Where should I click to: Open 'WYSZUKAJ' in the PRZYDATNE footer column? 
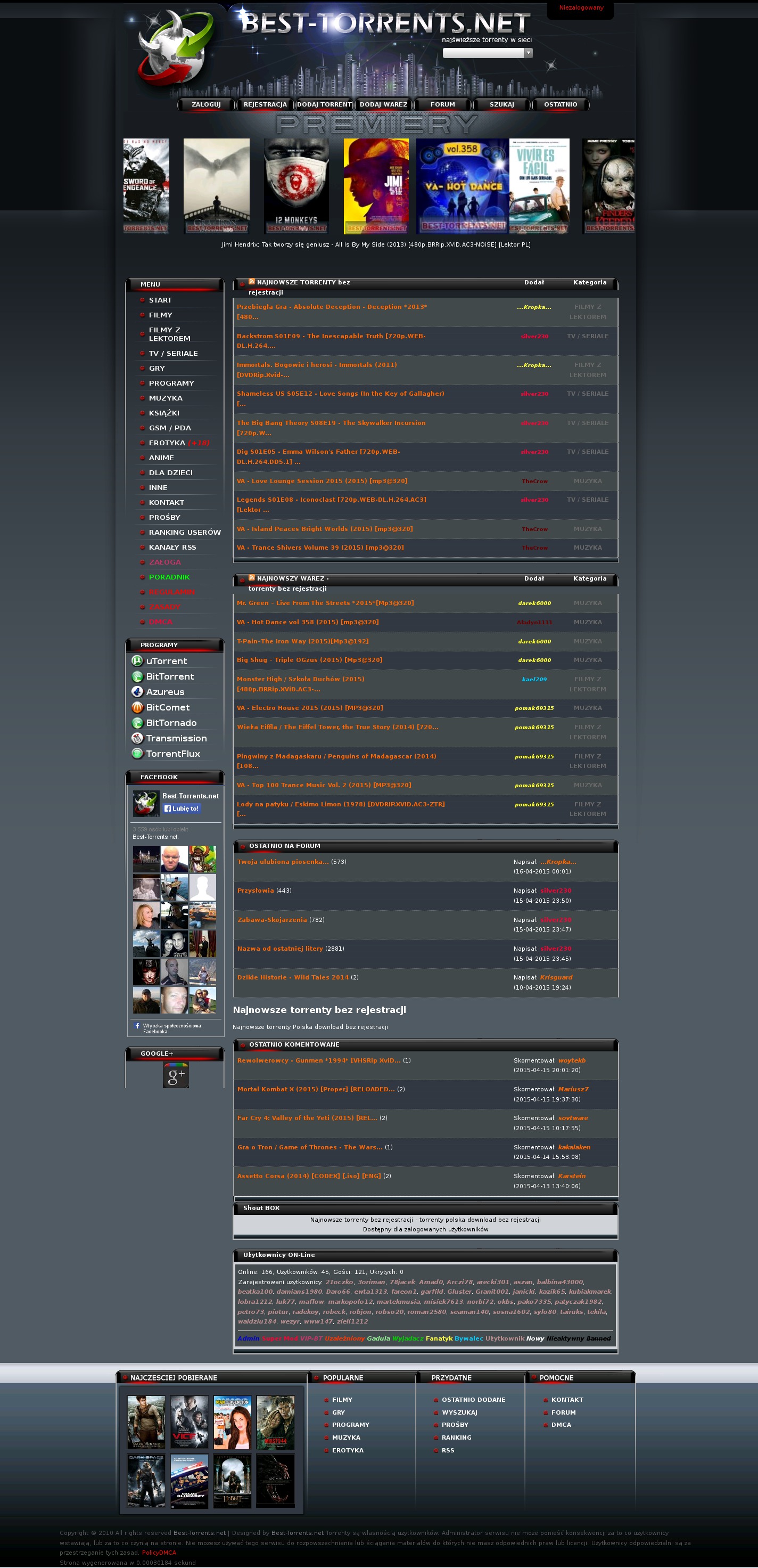click(x=459, y=1412)
